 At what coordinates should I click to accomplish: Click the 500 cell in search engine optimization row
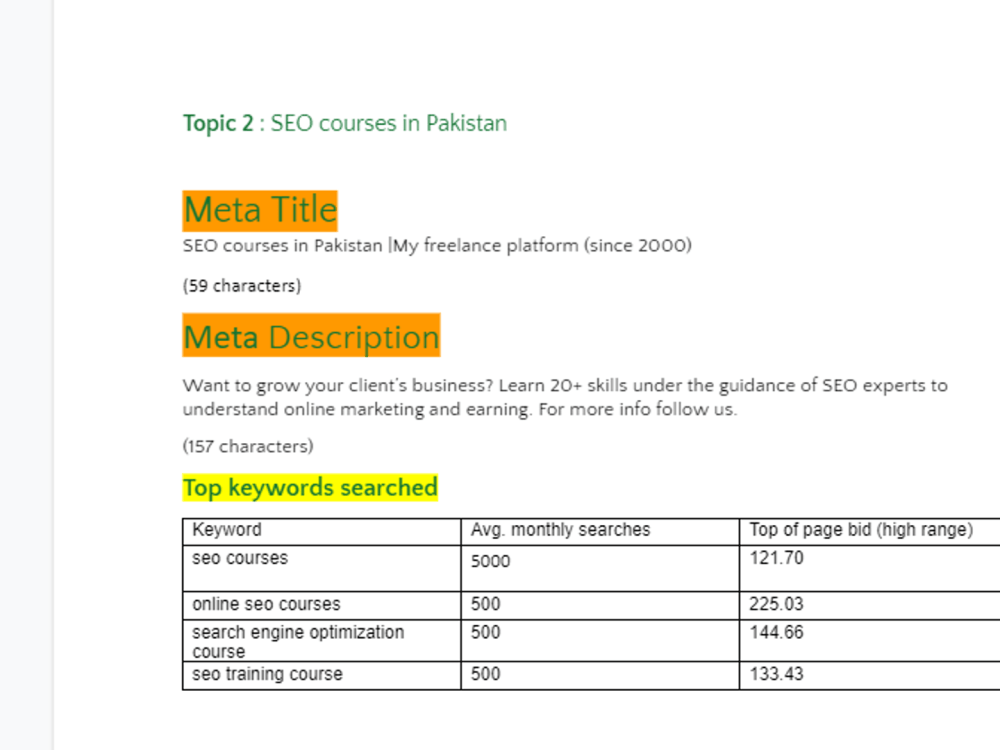(600, 641)
